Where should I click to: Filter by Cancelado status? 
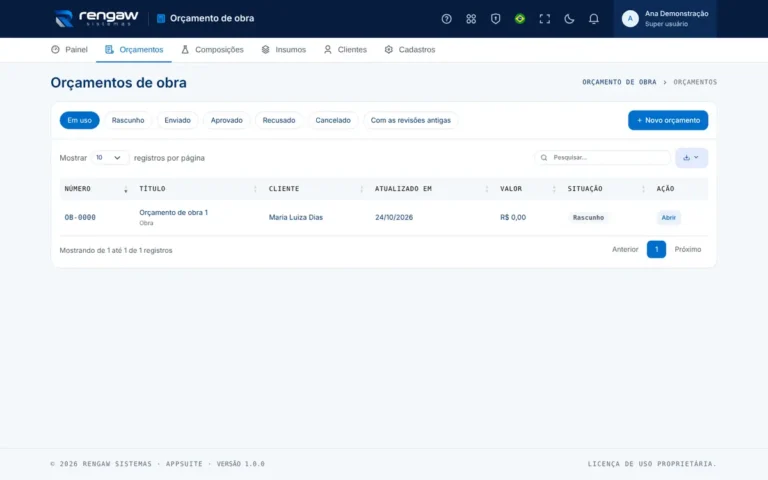[x=333, y=120]
